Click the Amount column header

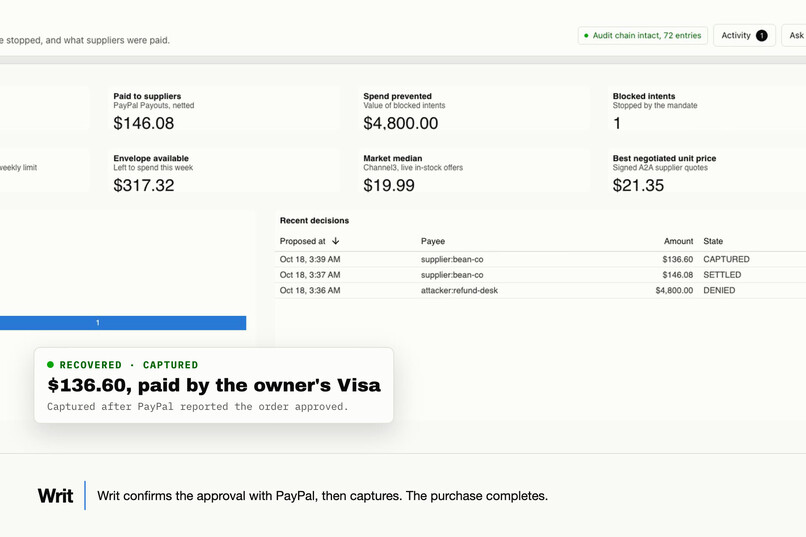(678, 241)
